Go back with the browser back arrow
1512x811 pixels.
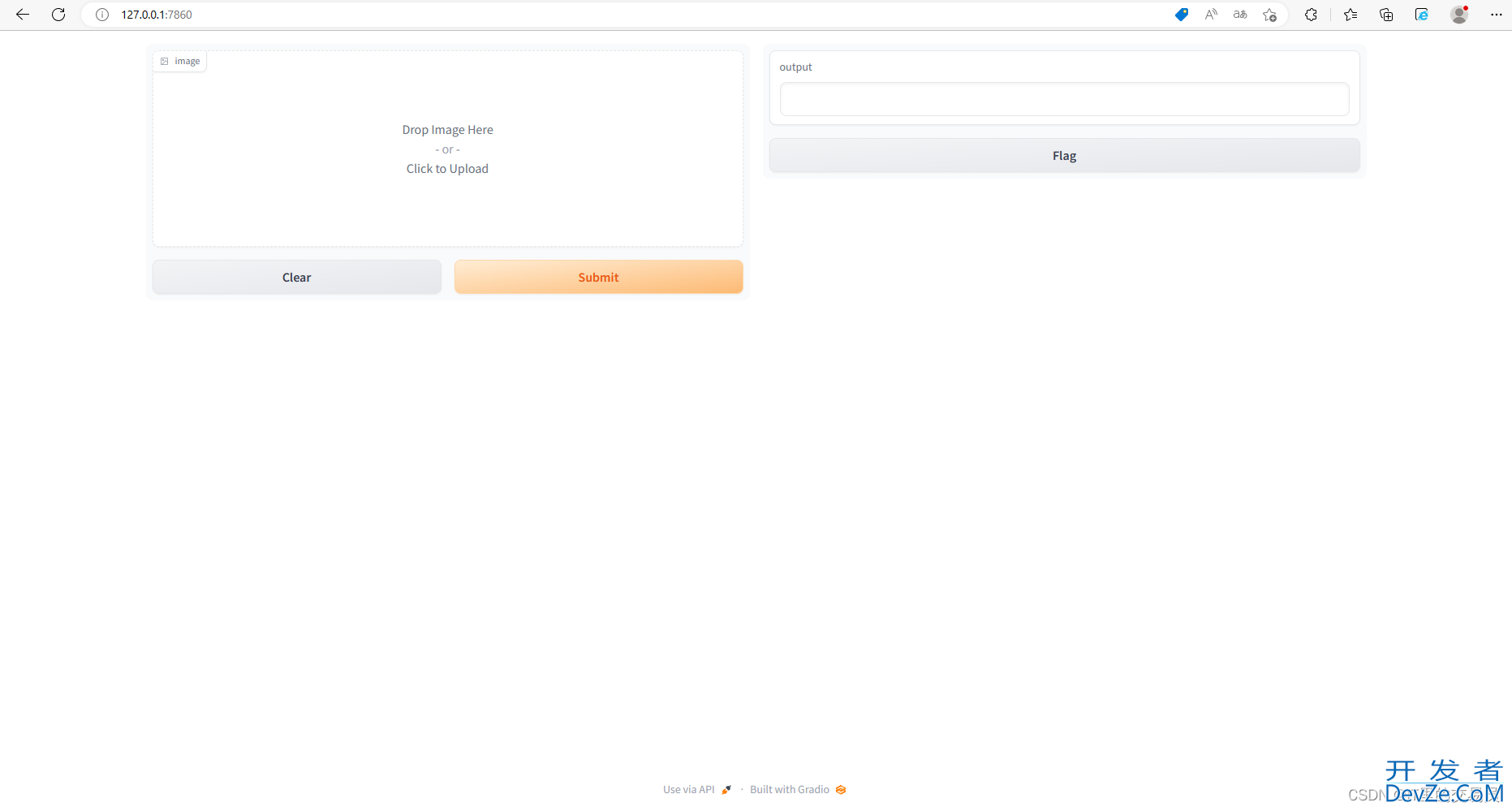click(23, 15)
